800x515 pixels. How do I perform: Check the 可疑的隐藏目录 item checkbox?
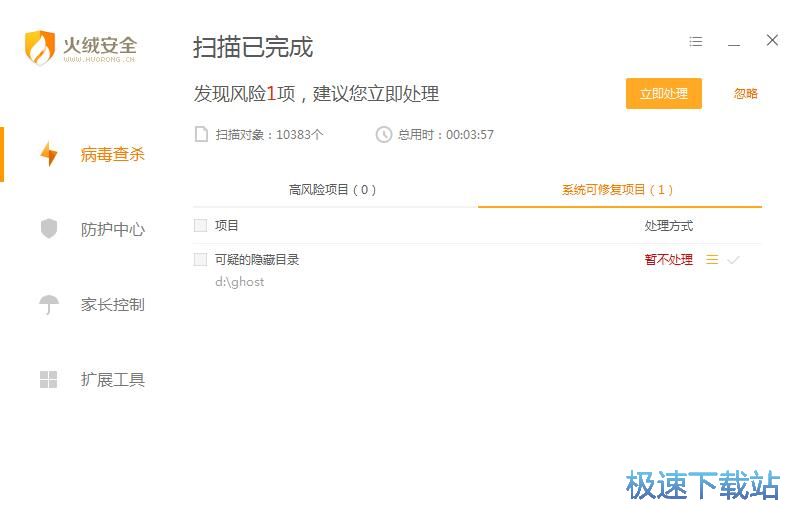tap(201, 259)
